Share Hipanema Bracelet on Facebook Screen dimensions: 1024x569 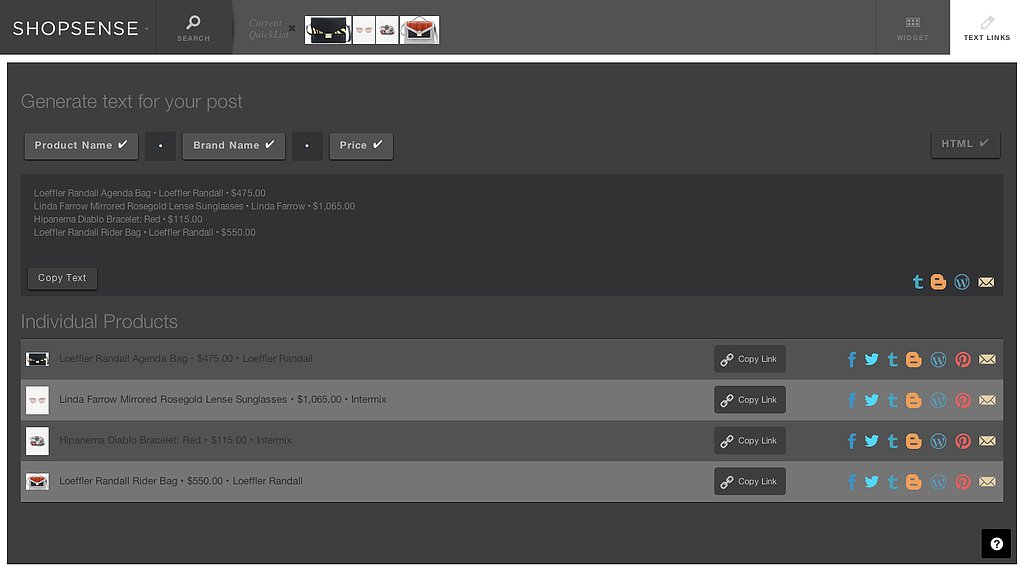coord(852,441)
